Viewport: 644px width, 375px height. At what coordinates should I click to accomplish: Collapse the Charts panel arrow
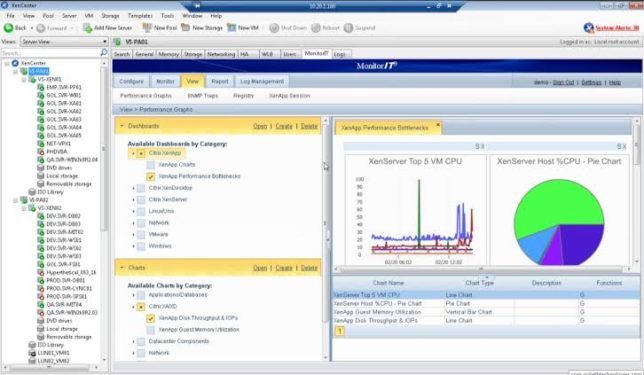(x=122, y=268)
